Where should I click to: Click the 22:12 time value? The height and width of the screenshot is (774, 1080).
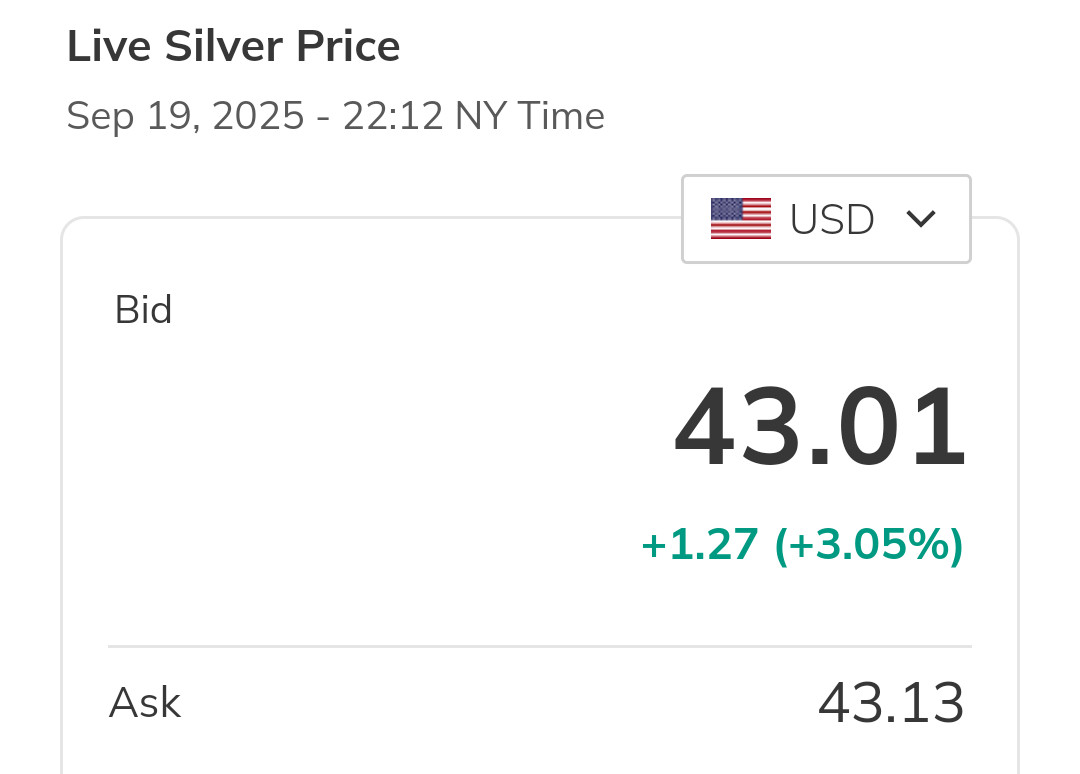coord(392,117)
